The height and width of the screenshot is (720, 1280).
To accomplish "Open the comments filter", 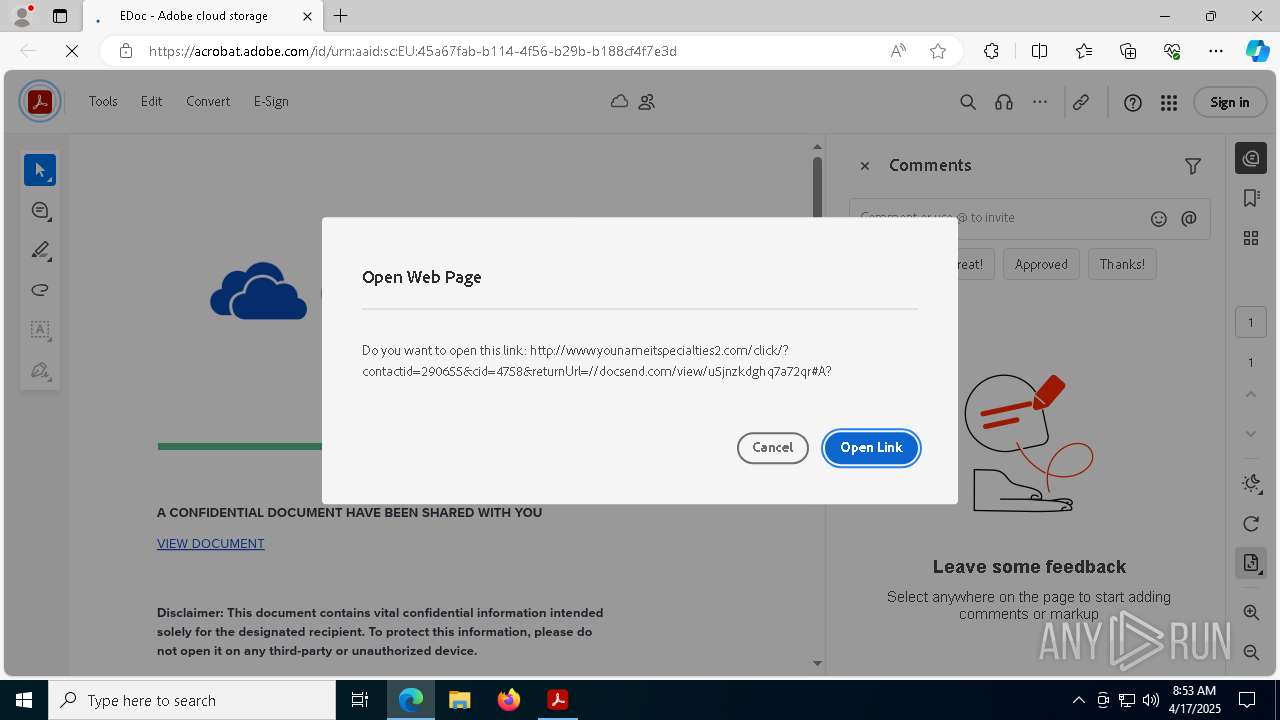I will 1193,166.
